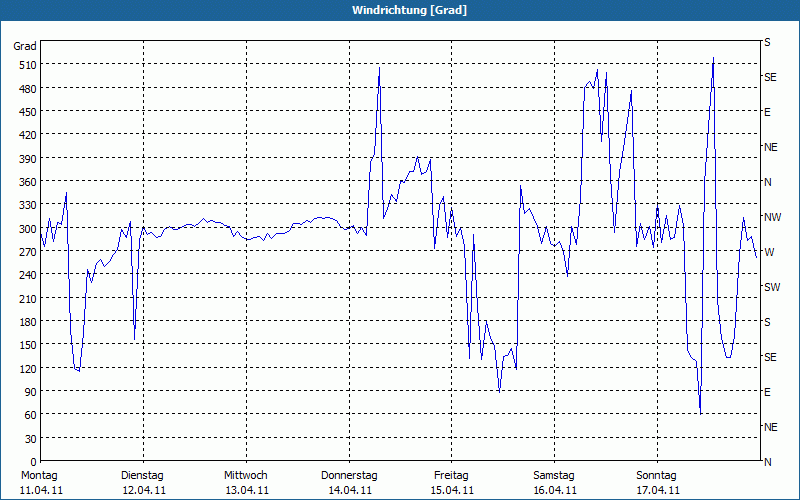Image resolution: width=800 pixels, height=500 pixels.
Task: Click the y-axis value "0"
Action: coord(34,462)
